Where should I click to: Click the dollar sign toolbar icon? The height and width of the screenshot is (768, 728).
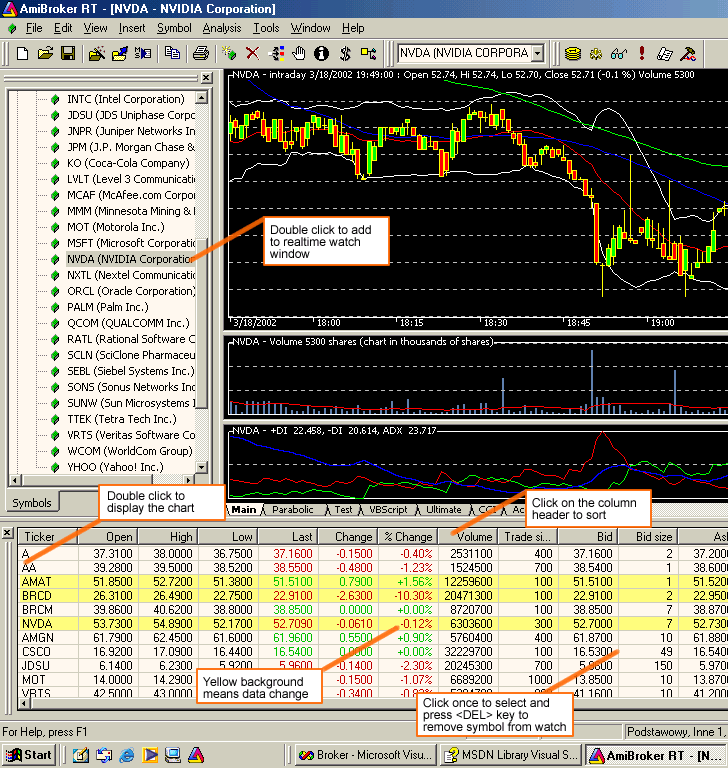point(345,53)
